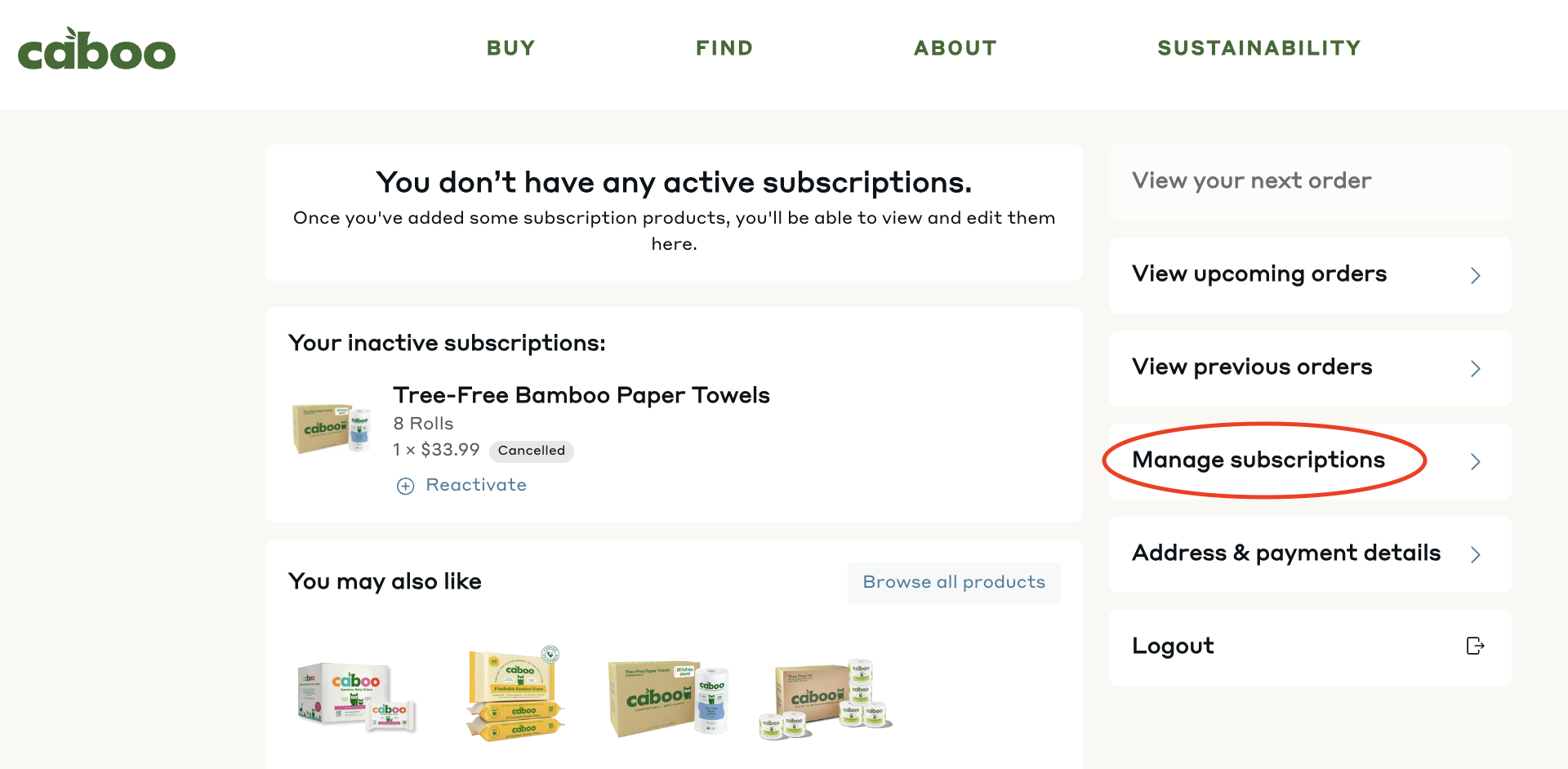Viewport: 1568px width, 769px height.
Task: Select View your next order
Action: point(1251,181)
